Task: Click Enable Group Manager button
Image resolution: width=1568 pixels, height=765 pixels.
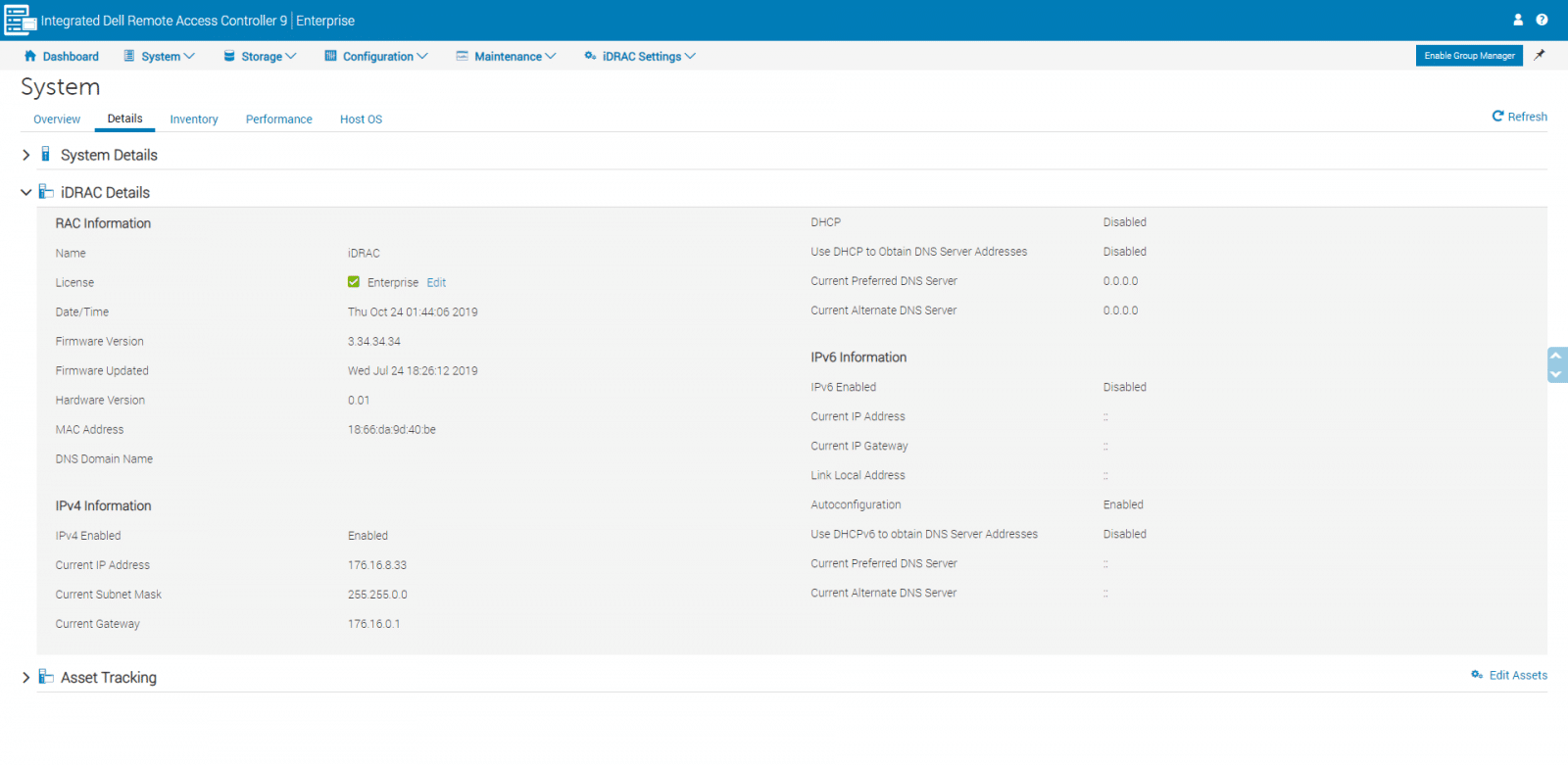Action: pyautogui.click(x=1469, y=56)
